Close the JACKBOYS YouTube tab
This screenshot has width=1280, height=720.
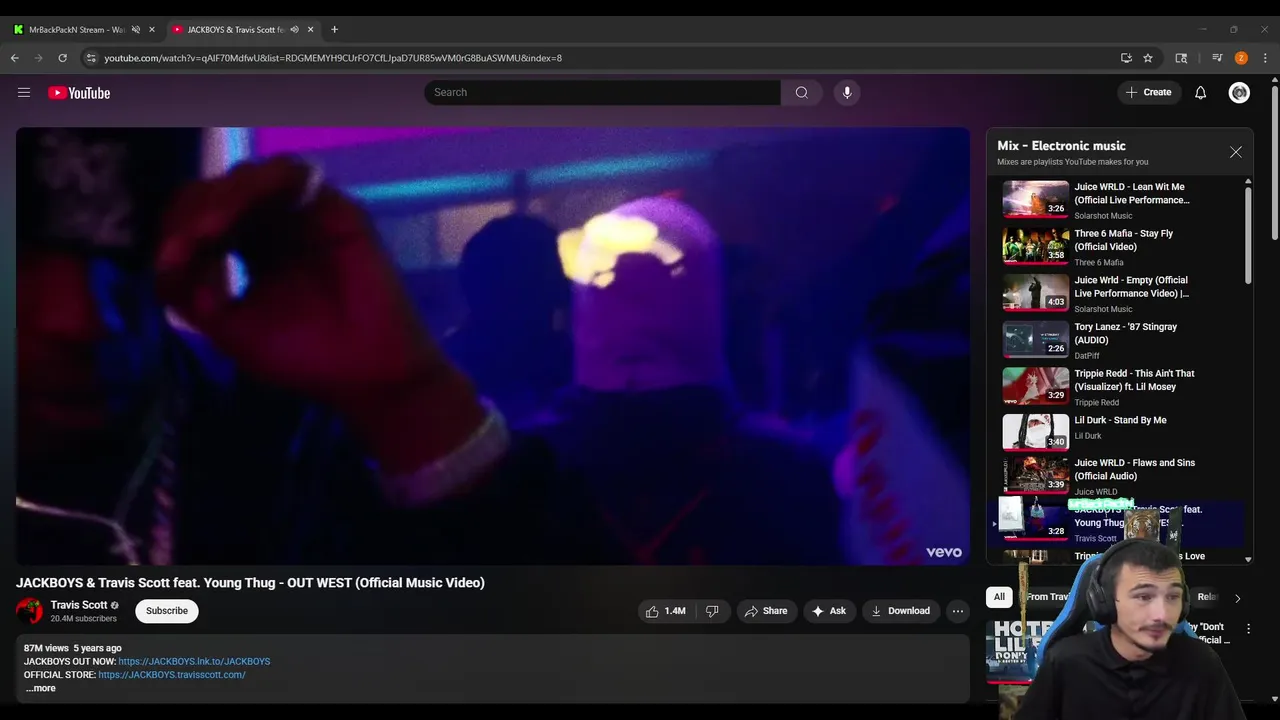click(310, 29)
